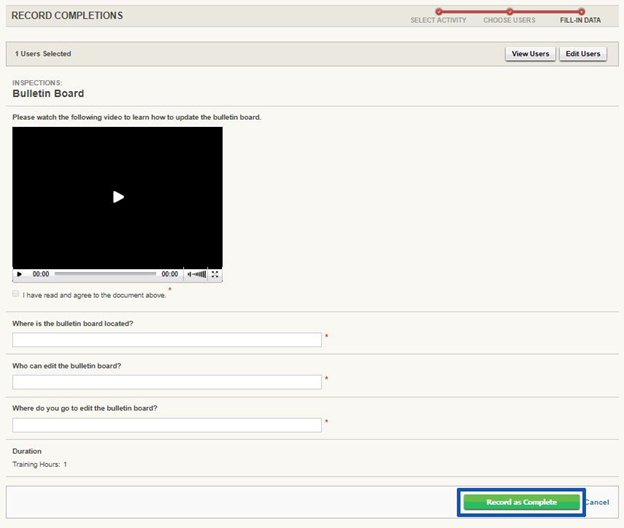Click the green Record as Complete button
This screenshot has height=528, width=624.
tap(521, 502)
